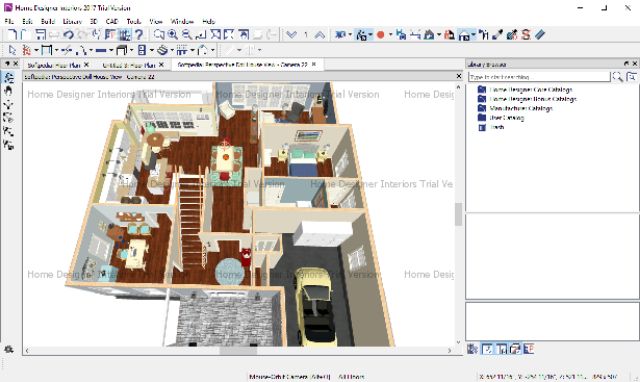640x382 pixels.
Task: Open the Help question mark tool
Action: coord(139,35)
